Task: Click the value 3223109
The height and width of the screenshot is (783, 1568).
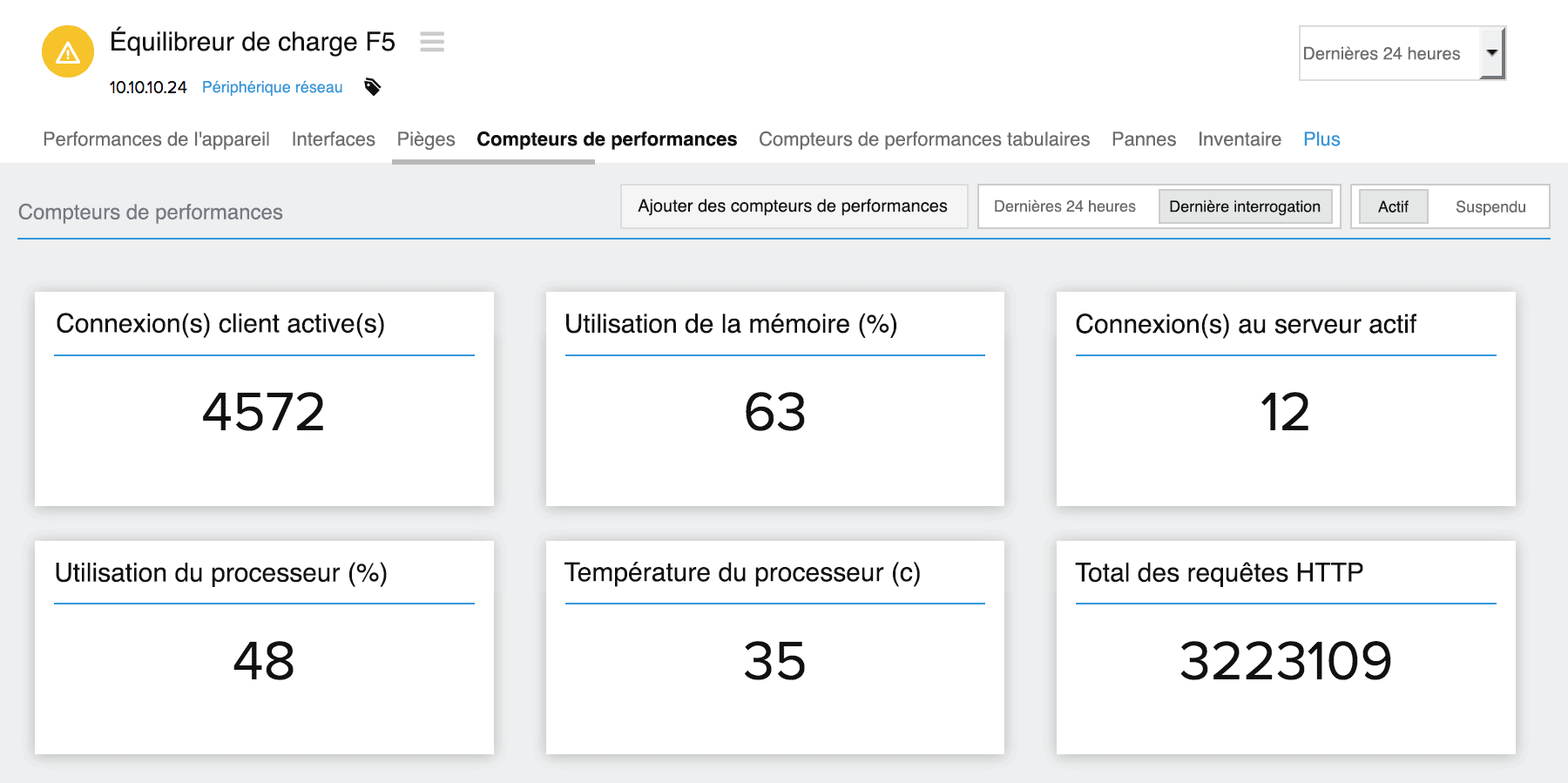Action: pos(1286,661)
